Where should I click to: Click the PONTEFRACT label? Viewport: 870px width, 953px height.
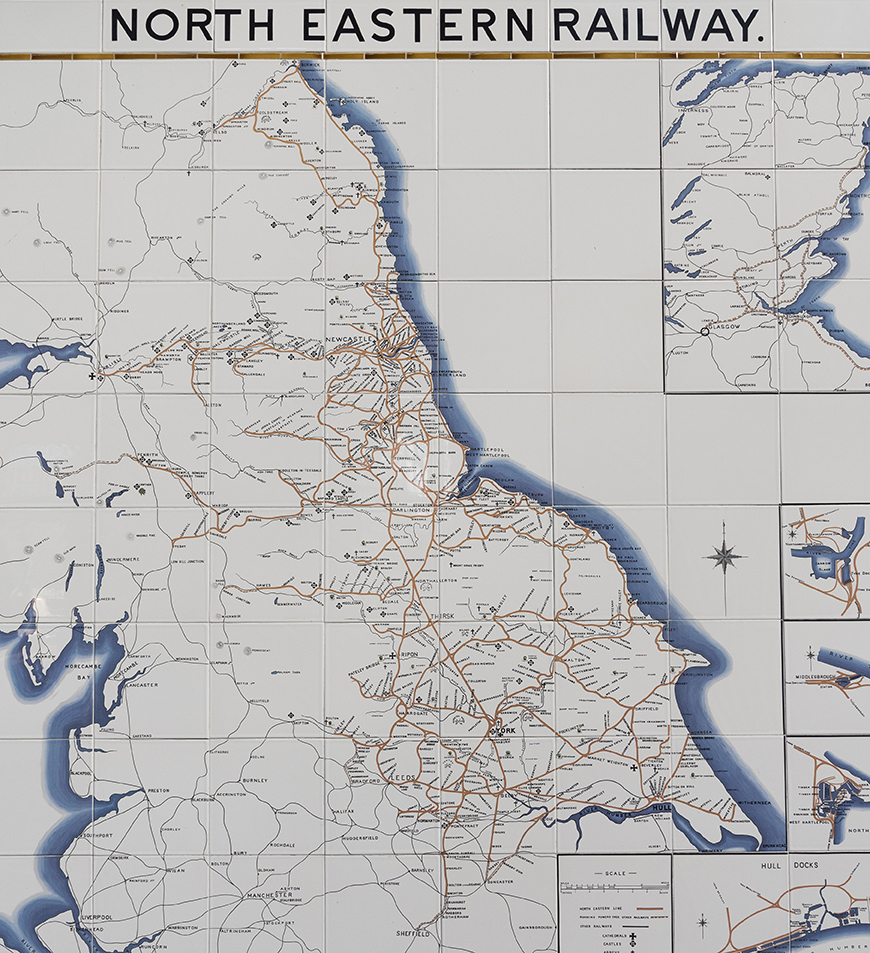[464, 825]
